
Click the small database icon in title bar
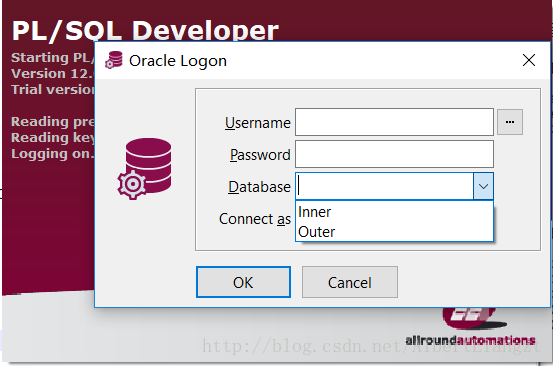click(114, 60)
